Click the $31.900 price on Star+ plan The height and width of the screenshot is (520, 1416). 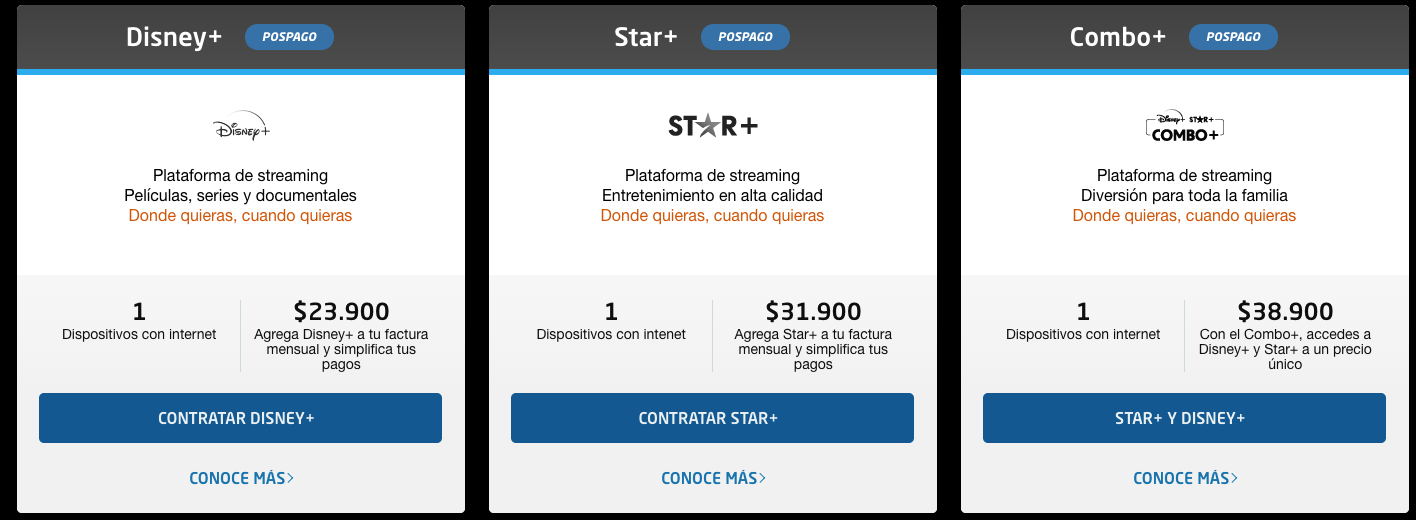coord(813,311)
